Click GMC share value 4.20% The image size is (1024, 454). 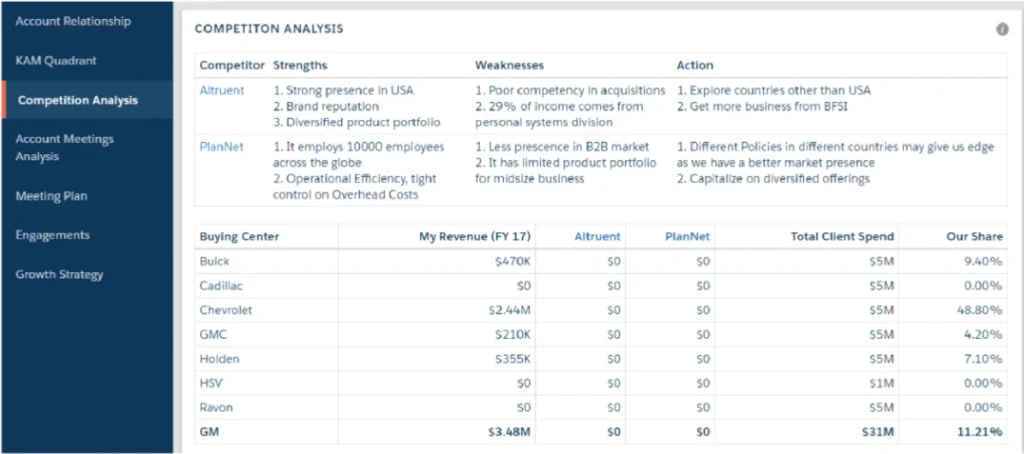click(x=983, y=334)
